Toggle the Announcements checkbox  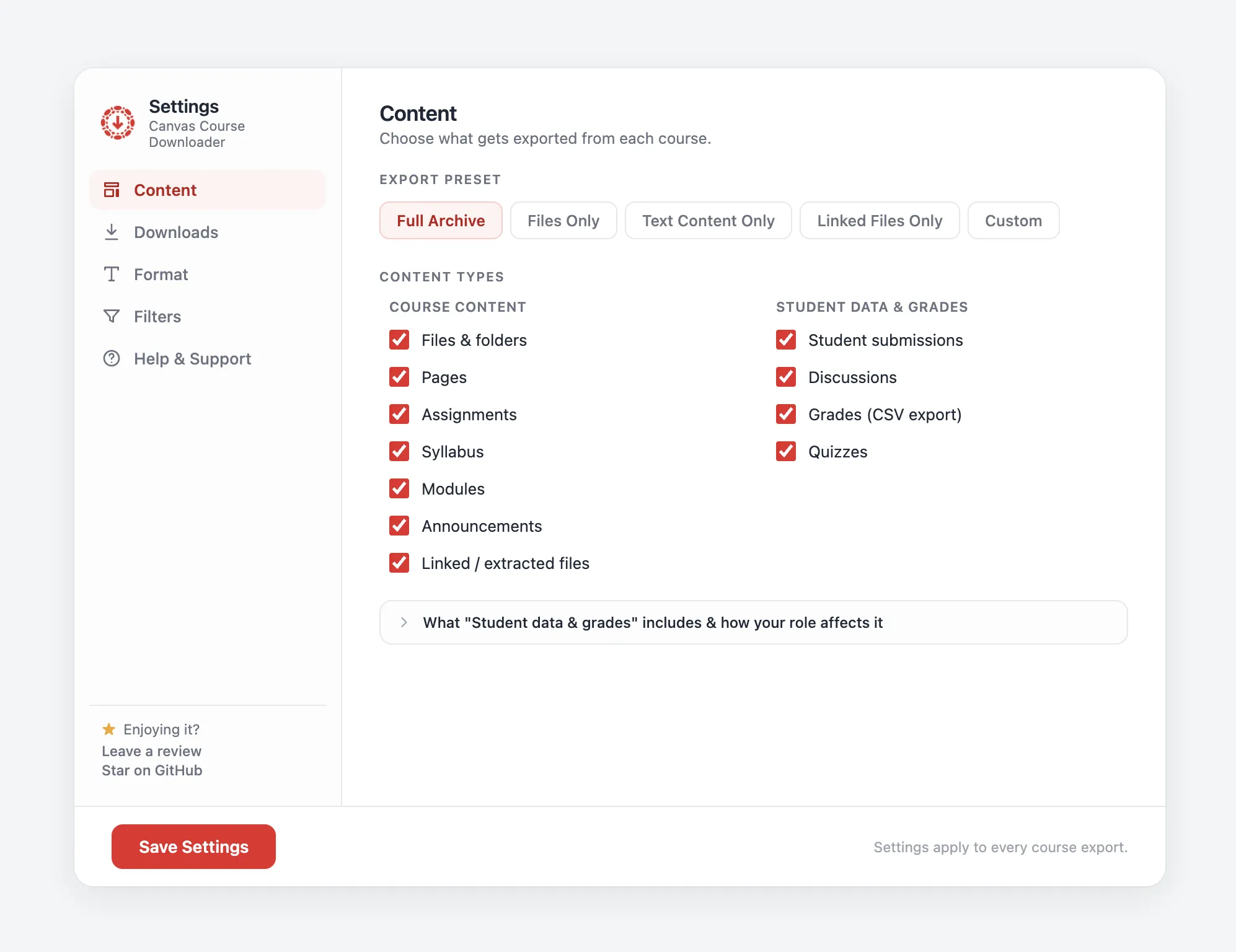click(399, 526)
